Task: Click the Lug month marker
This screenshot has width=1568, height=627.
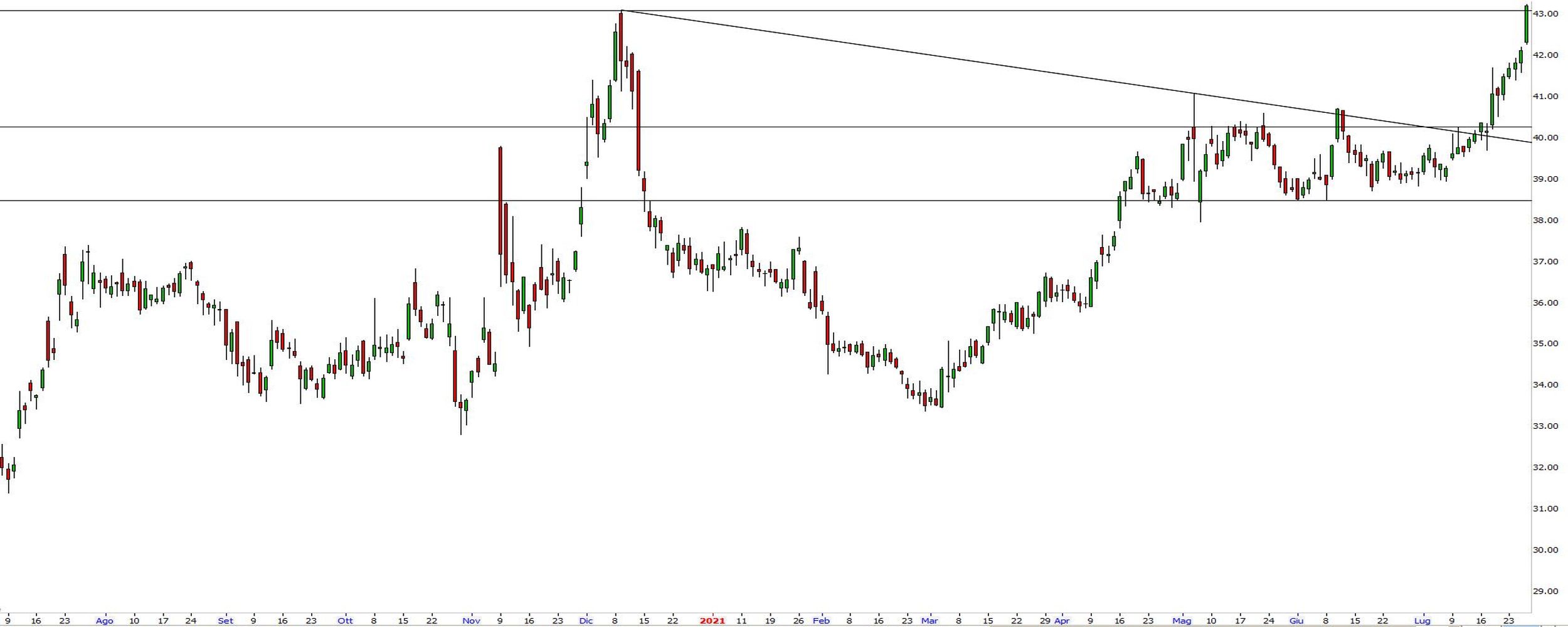Action: [x=1422, y=621]
